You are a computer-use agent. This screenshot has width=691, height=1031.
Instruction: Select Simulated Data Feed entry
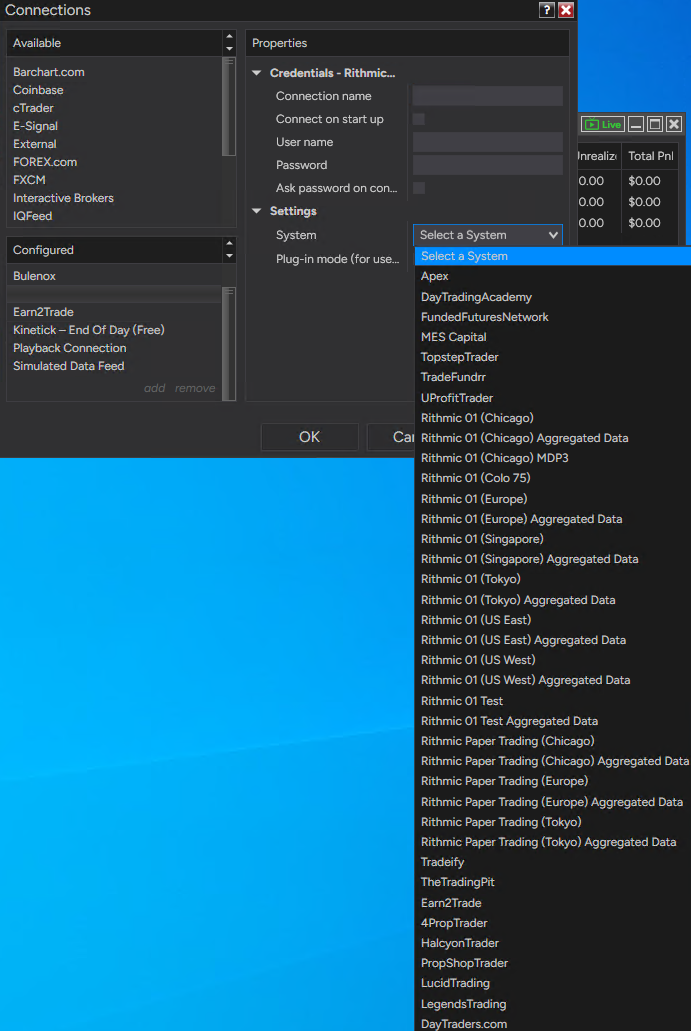(x=69, y=366)
